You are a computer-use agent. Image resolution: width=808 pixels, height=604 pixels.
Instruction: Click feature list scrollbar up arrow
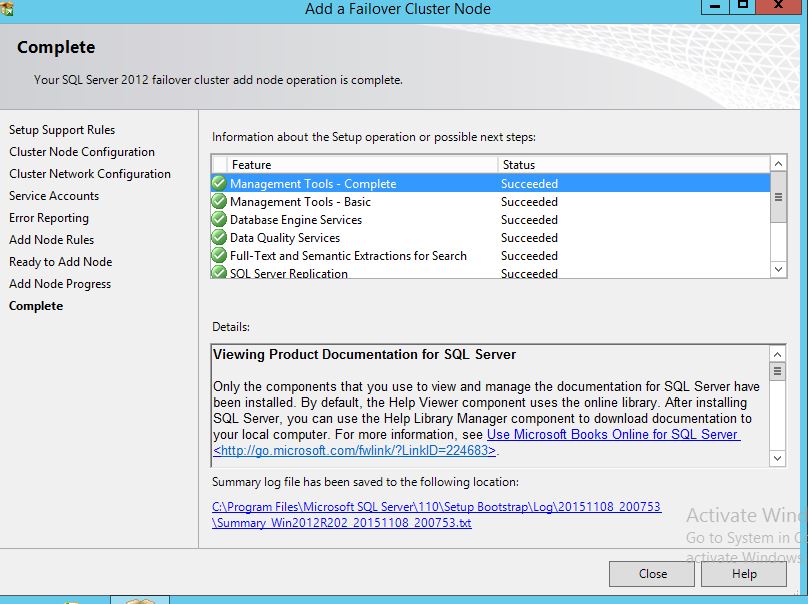pos(778,164)
